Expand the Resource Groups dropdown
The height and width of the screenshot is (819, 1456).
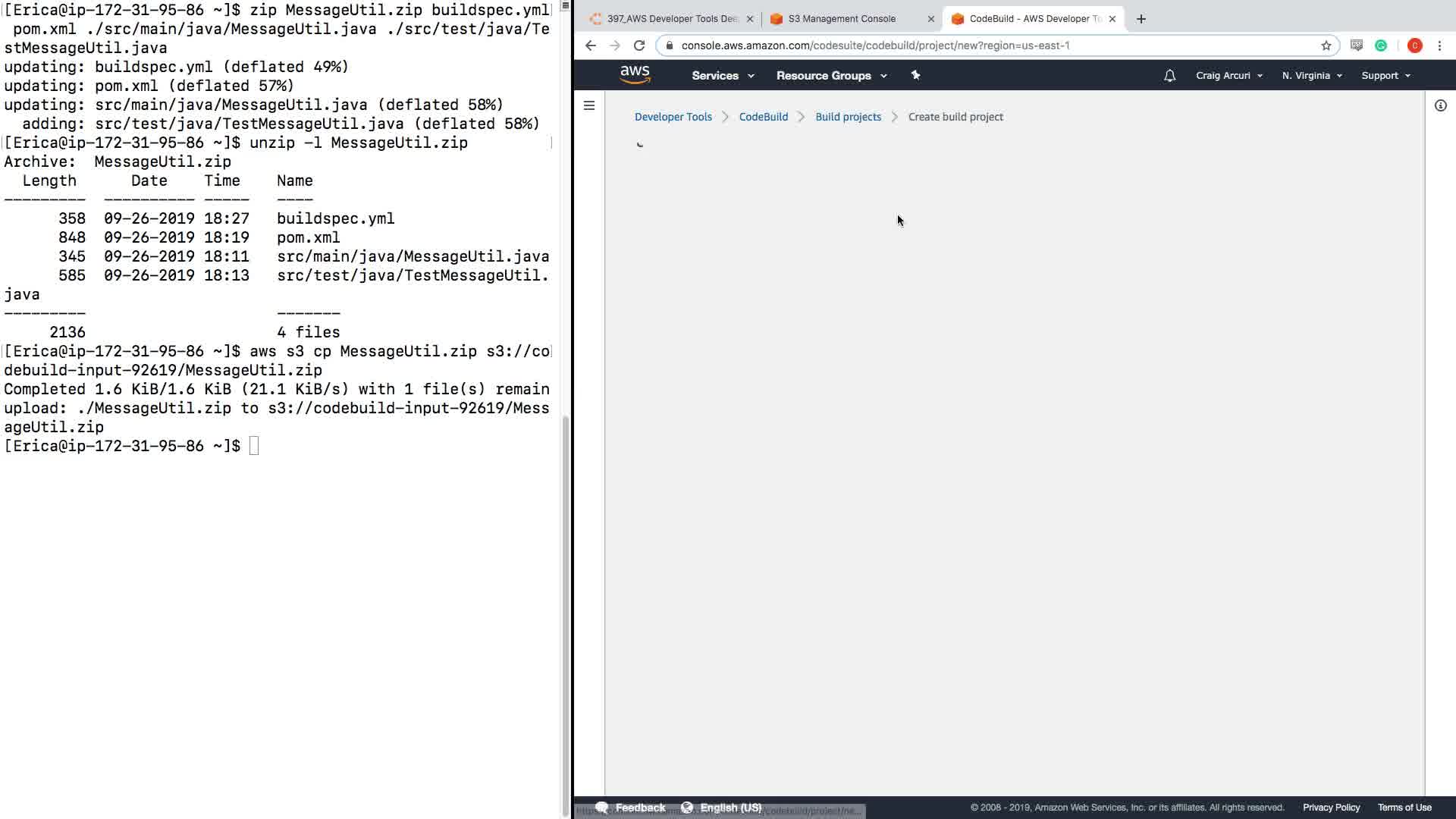pyautogui.click(x=831, y=76)
